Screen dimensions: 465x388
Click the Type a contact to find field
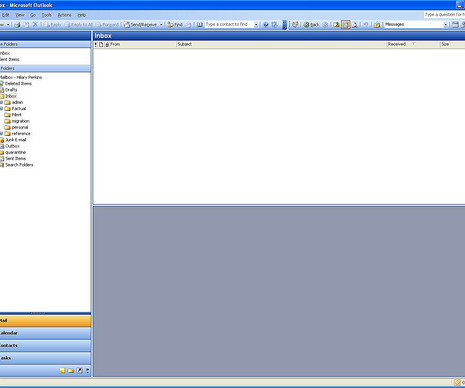tap(229, 25)
